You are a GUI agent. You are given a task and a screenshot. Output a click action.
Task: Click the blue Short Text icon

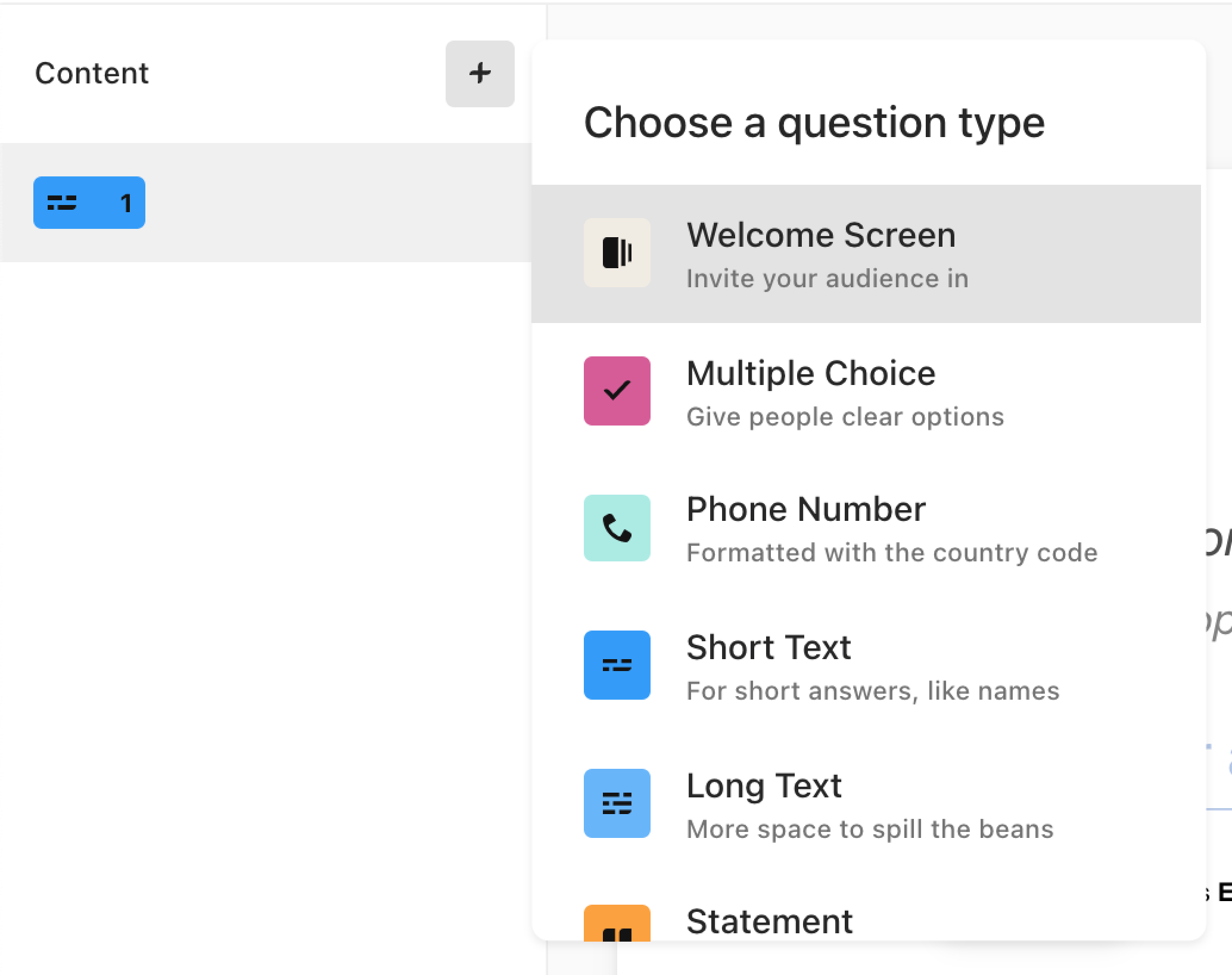tap(617, 665)
